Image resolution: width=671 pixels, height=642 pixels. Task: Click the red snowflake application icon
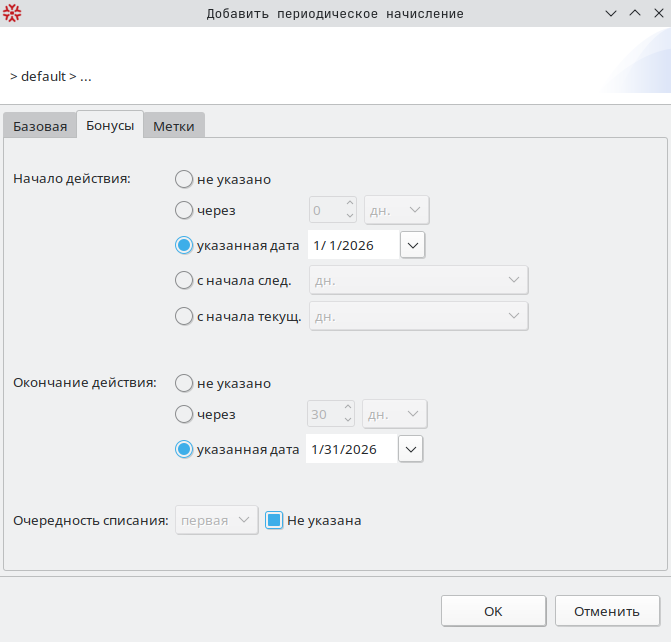tap(12, 13)
